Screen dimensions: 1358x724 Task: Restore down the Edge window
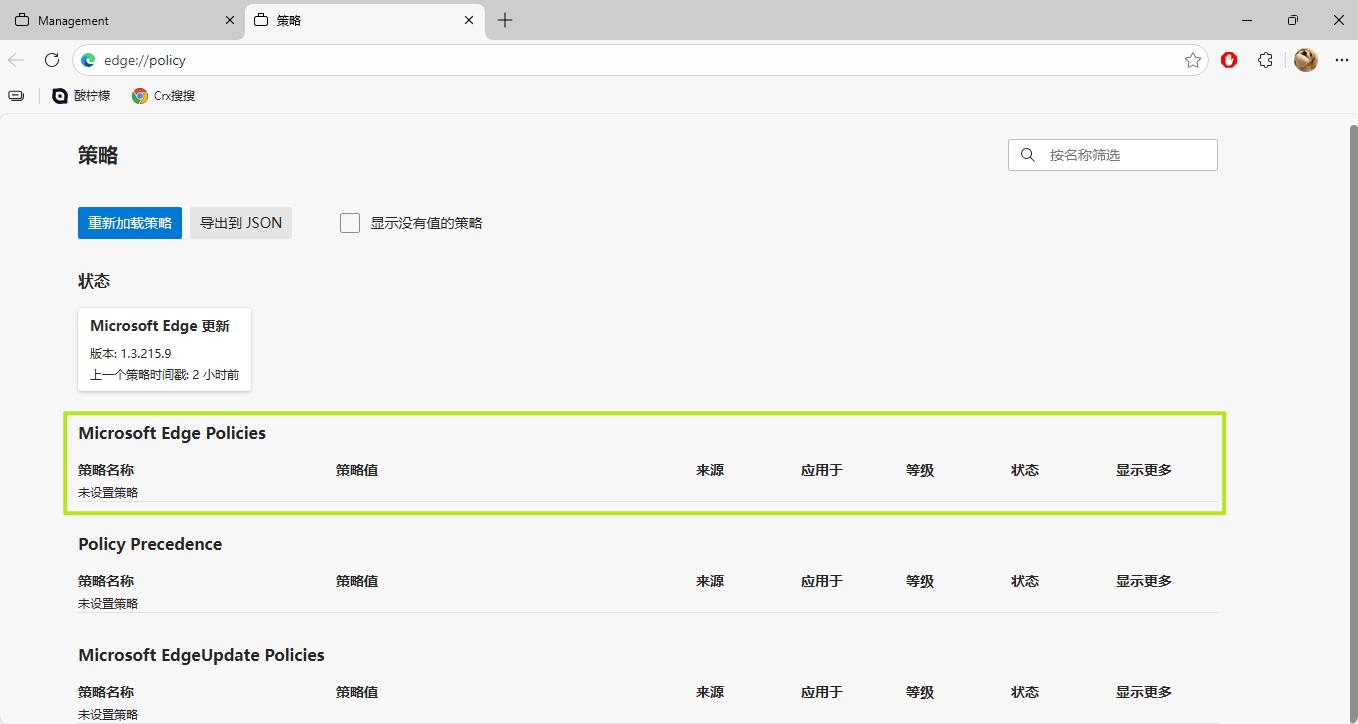pos(1293,20)
